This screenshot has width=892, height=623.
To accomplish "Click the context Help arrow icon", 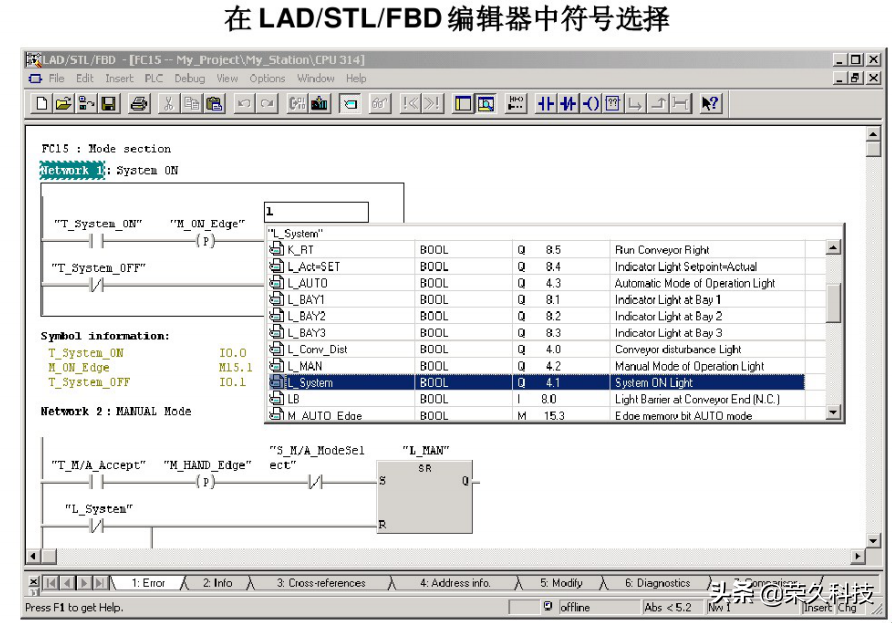I will (x=711, y=104).
